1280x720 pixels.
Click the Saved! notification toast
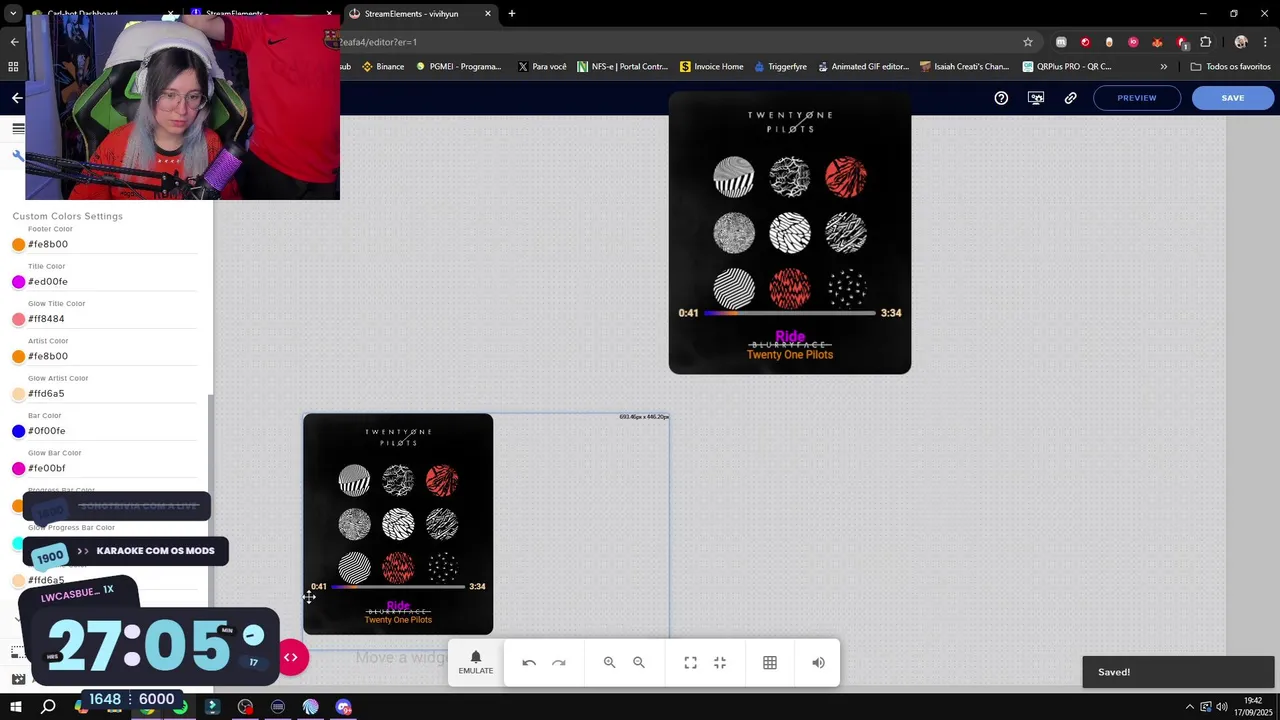pyautogui.click(x=1178, y=672)
